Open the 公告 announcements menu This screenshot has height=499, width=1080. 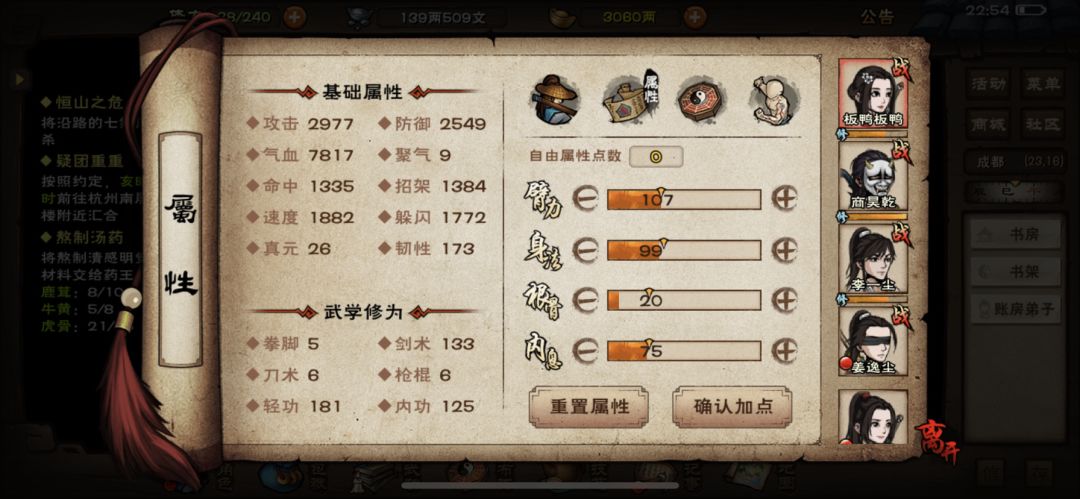point(877,17)
